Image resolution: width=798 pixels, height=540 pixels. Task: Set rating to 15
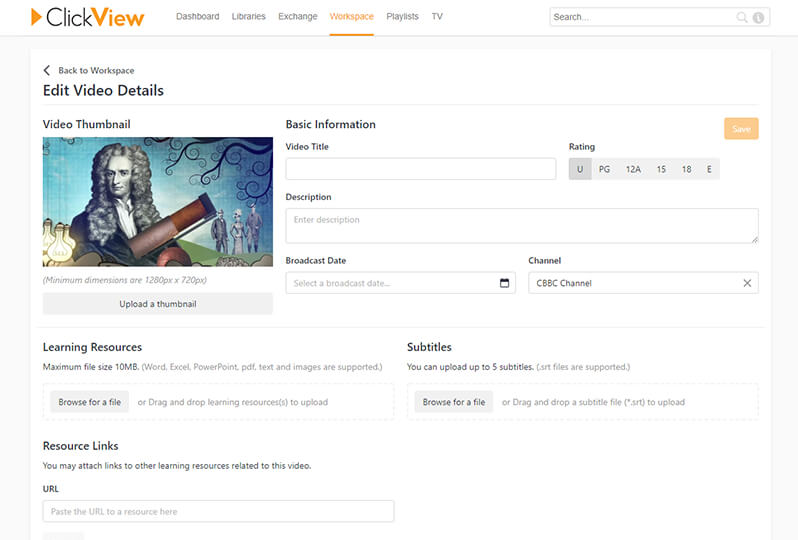pos(661,169)
